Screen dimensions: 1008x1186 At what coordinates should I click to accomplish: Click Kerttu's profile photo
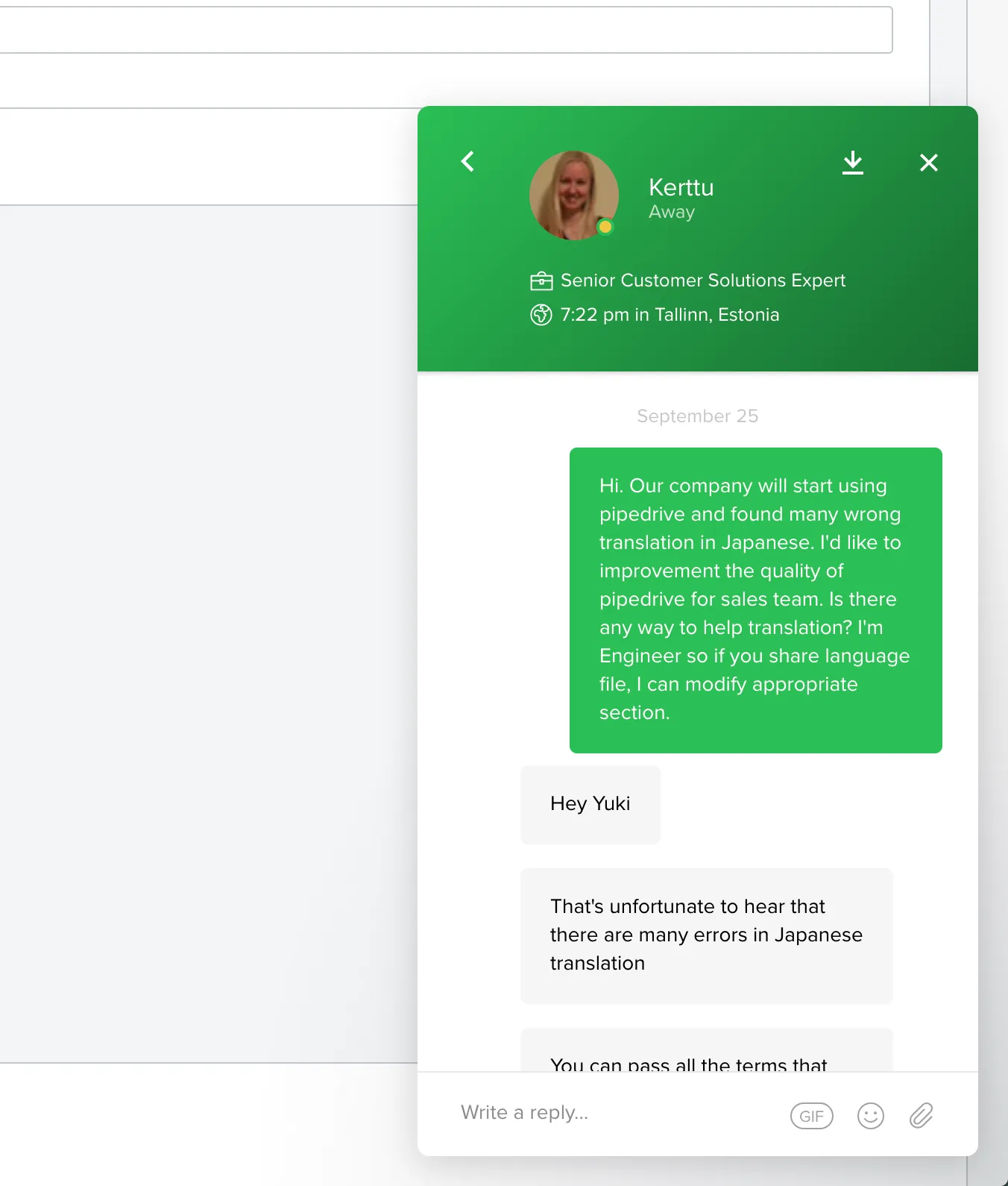[x=573, y=194]
